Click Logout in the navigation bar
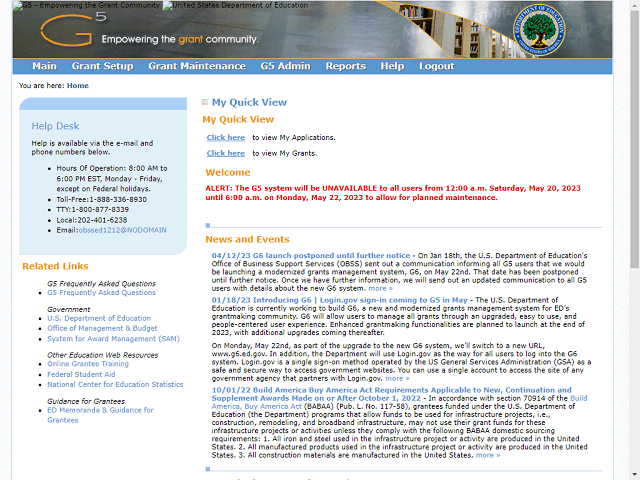The width and height of the screenshot is (640, 480). [x=437, y=66]
